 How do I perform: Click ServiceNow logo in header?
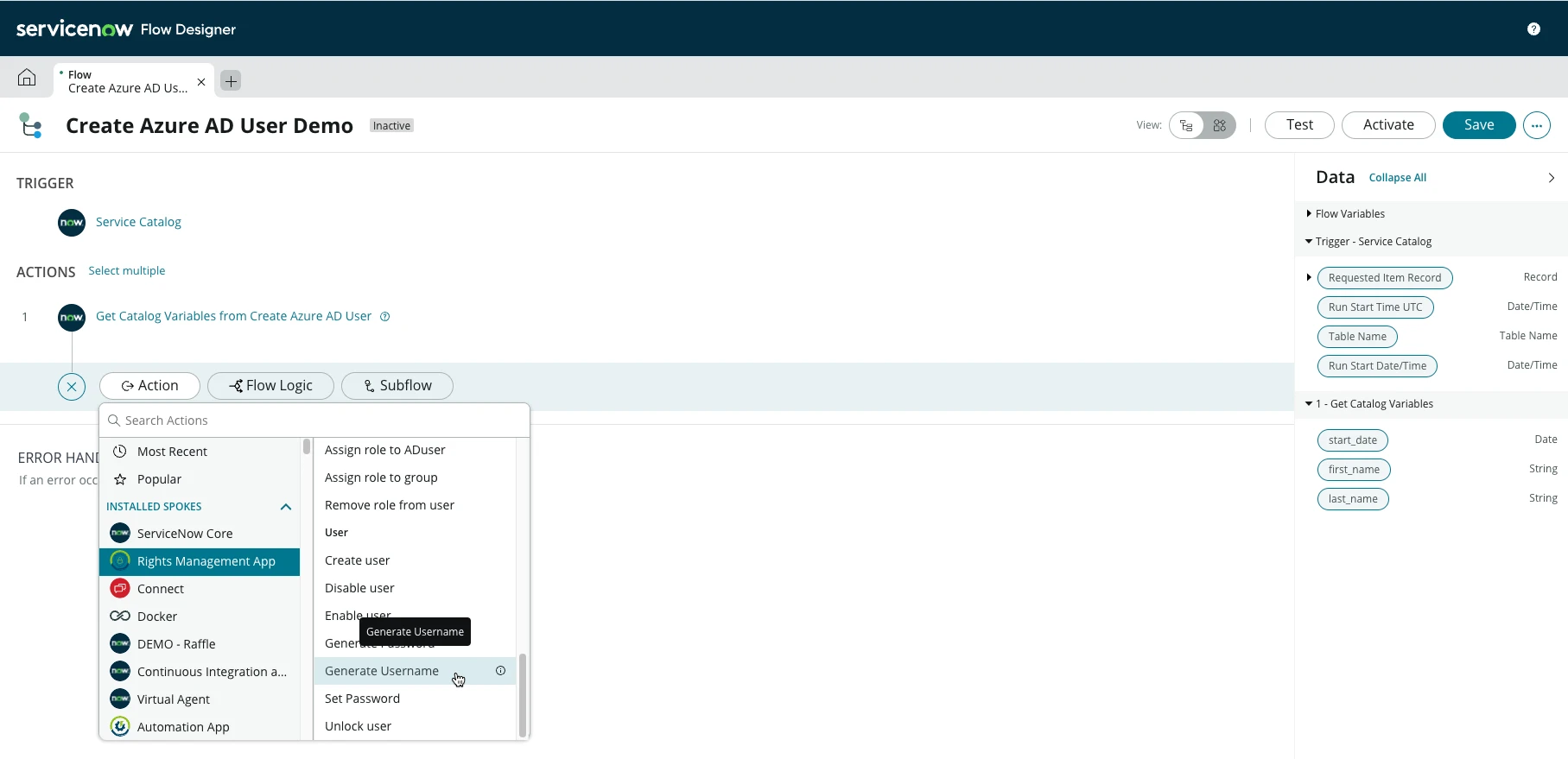(74, 29)
